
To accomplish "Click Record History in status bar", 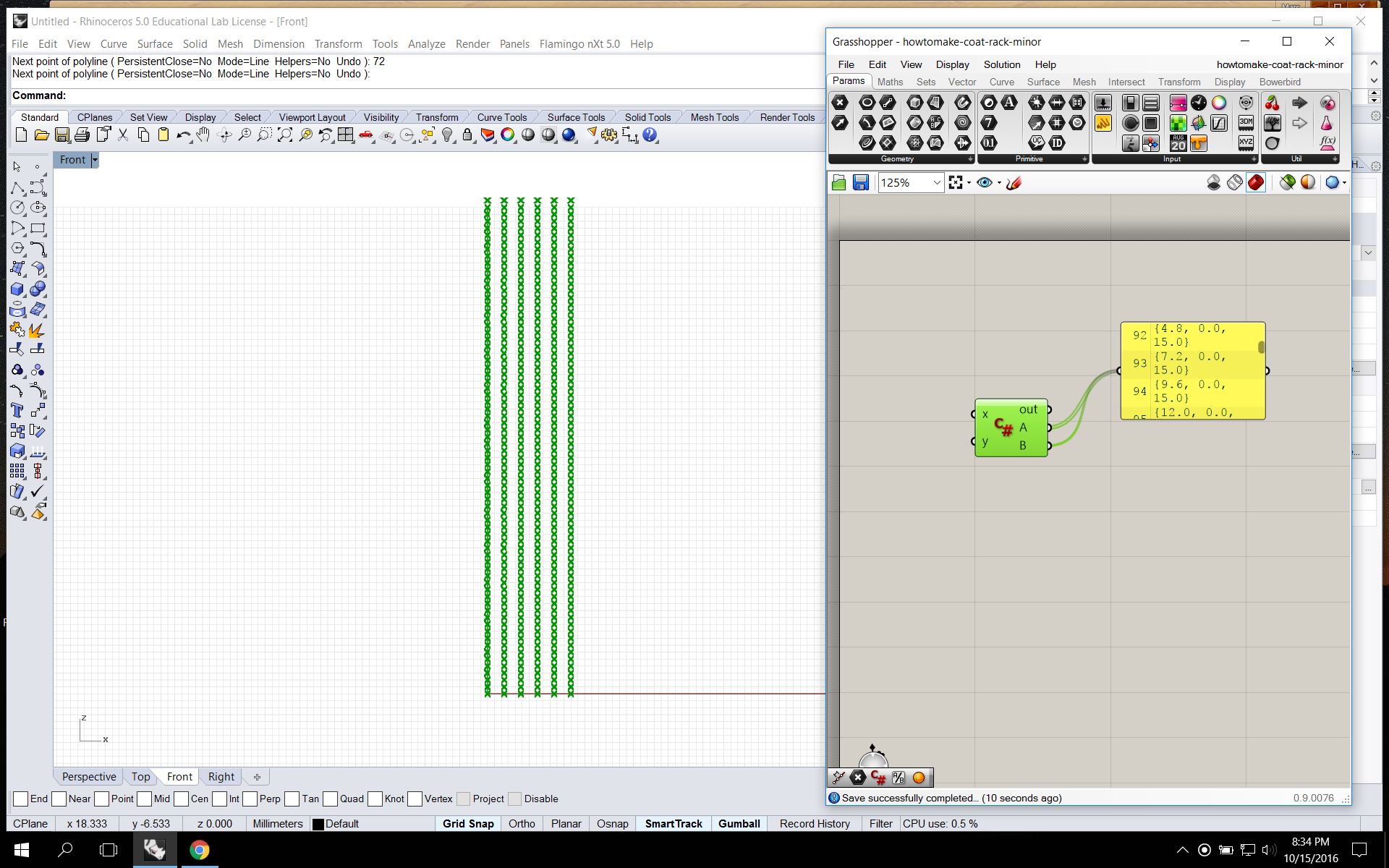I will tap(815, 823).
